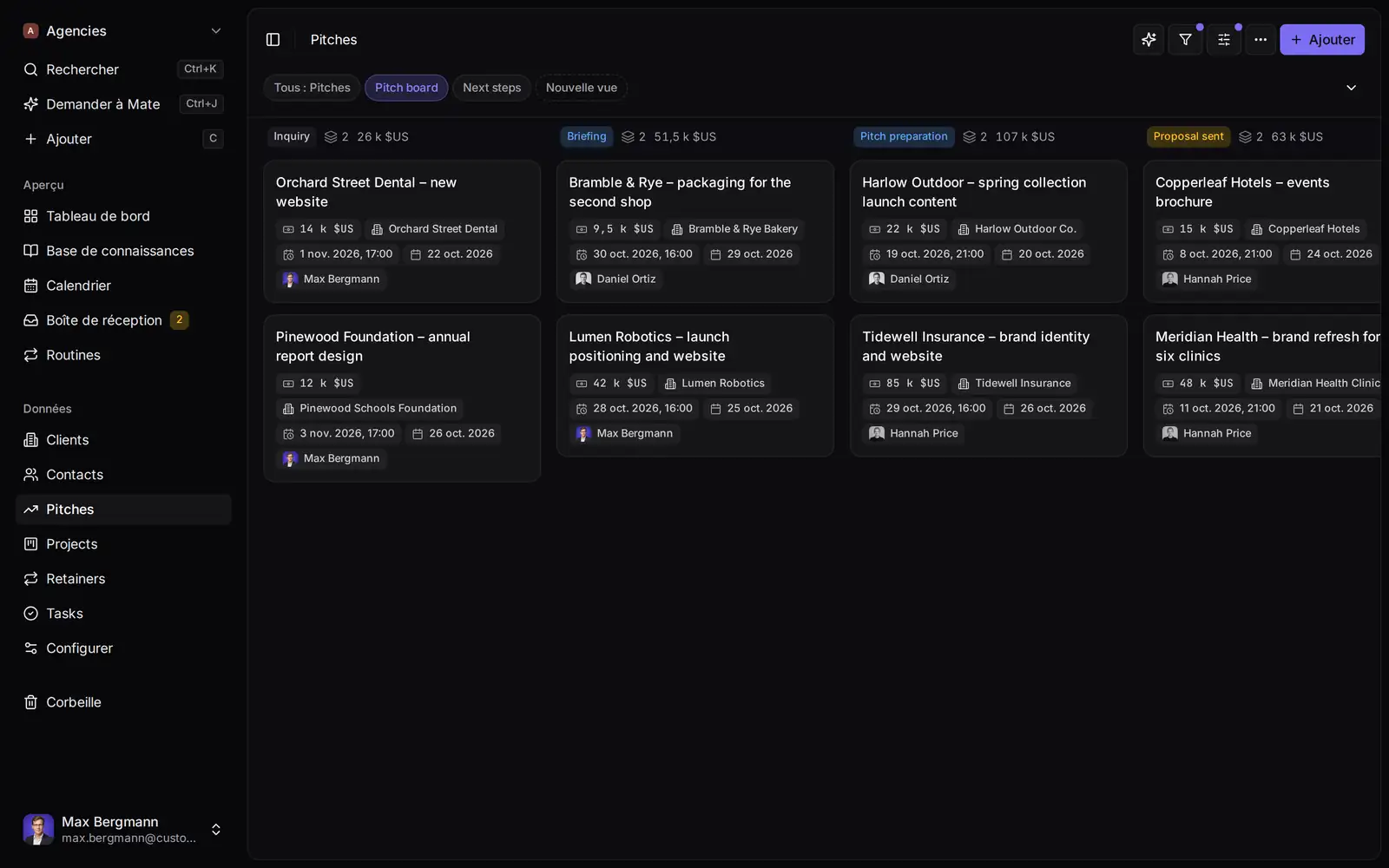Go to Calendrier

pyautogui.click(x=123, y=286)
